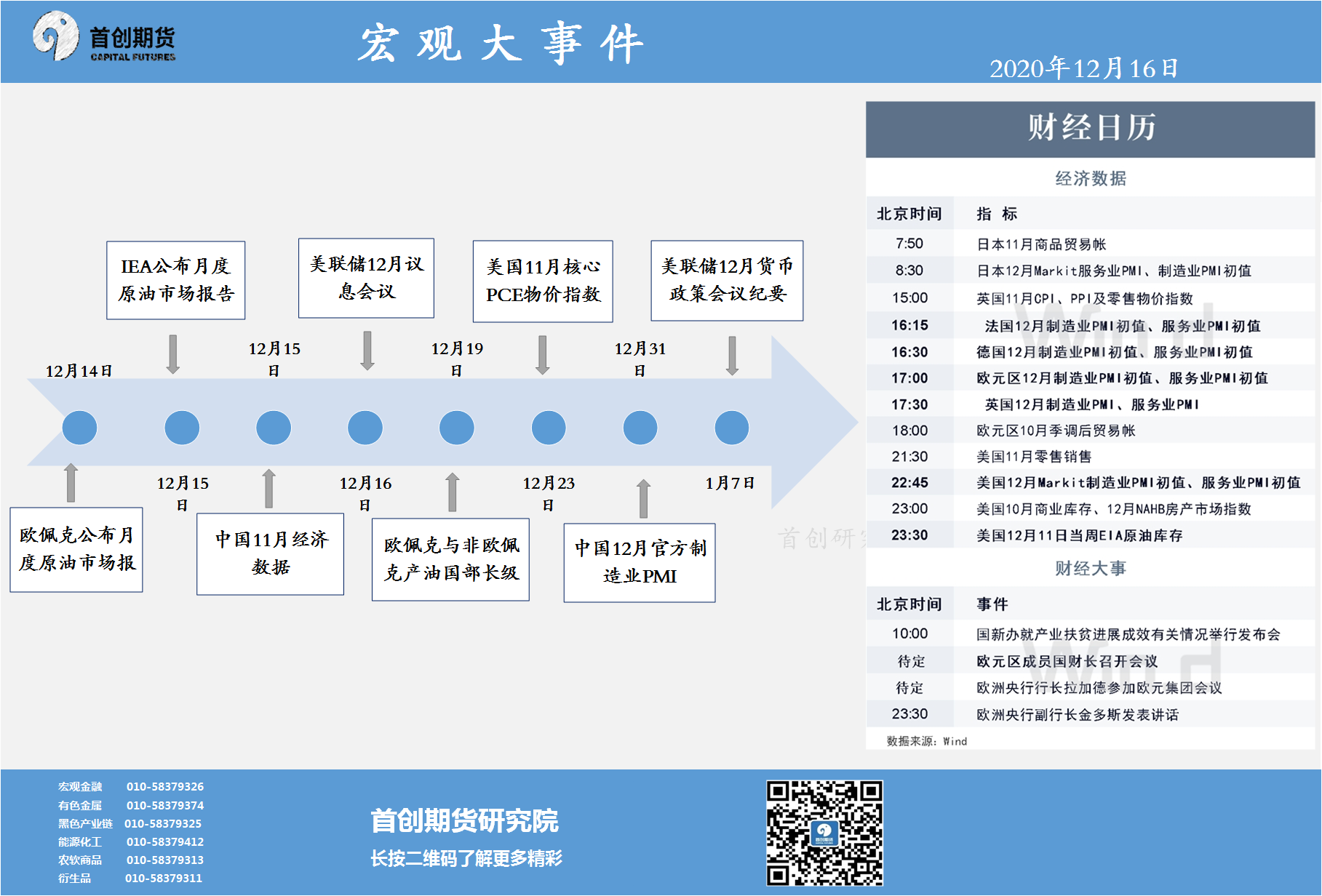This screenshot has width=1322, height=896.
Task: Click the up arrow above the 中国12月官方制造业PMI box
Action: click(x=643, y=498)
